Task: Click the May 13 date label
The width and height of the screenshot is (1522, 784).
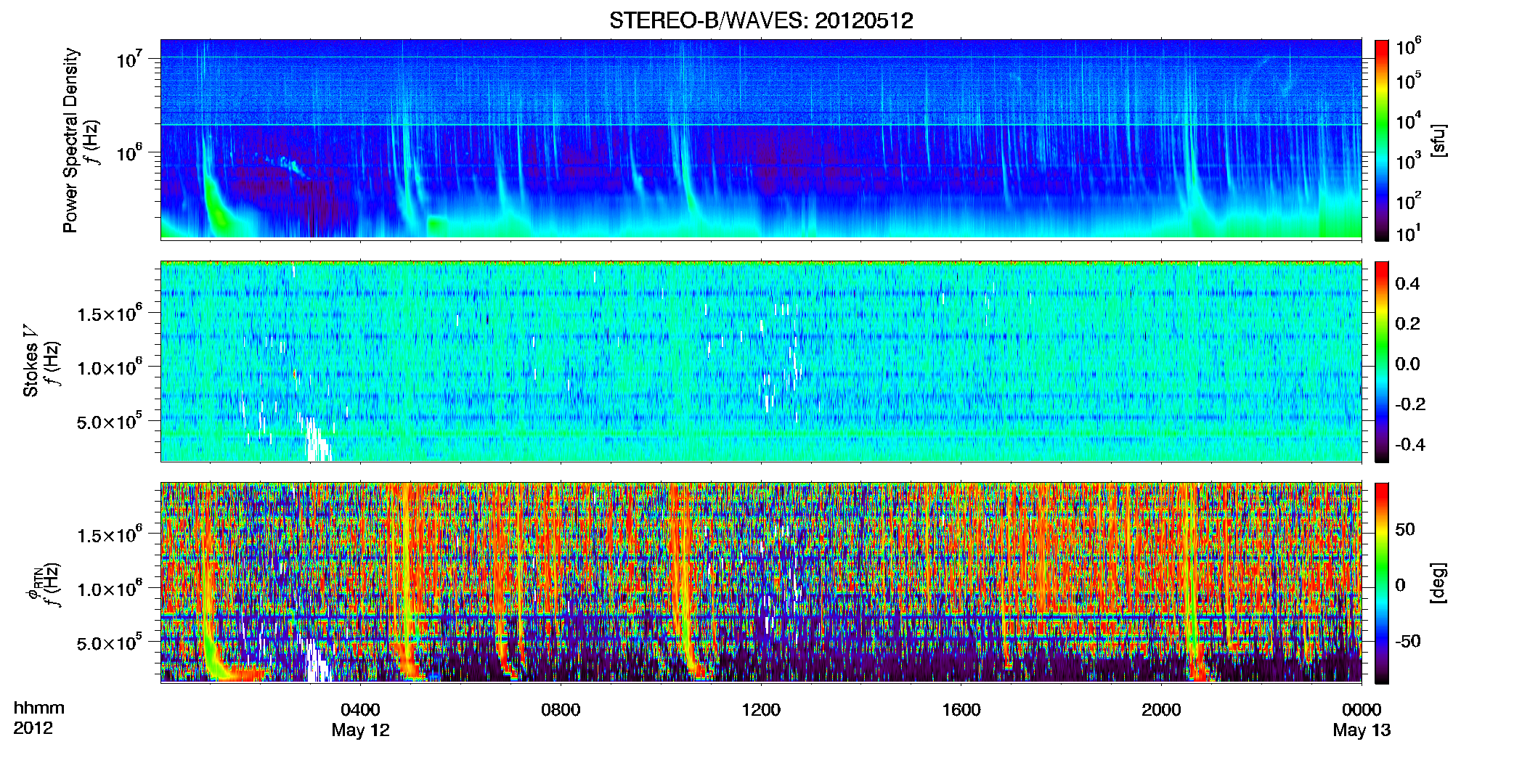Action: click(1362, 730)
